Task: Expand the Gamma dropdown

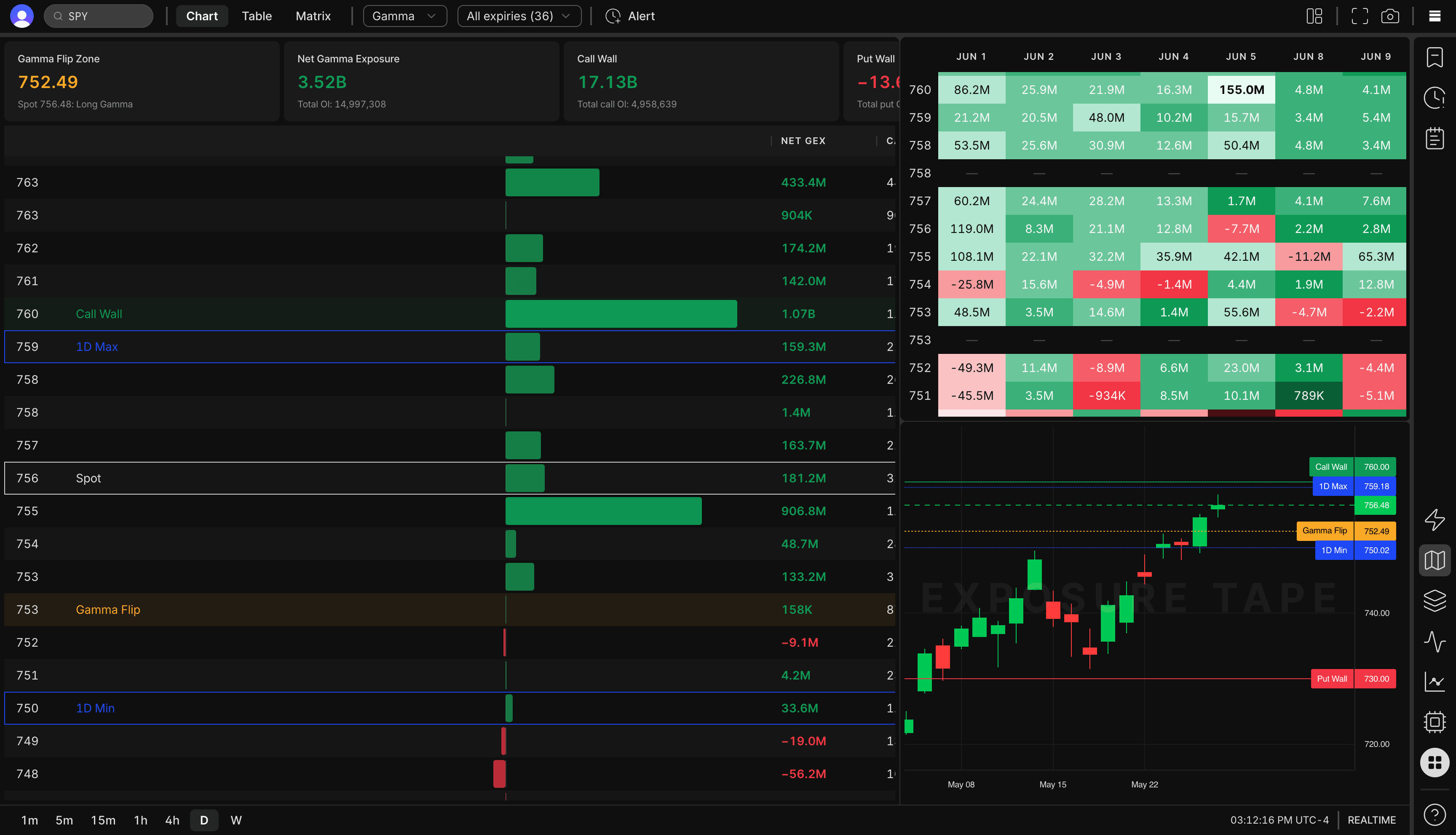Action: pos(405,16)
